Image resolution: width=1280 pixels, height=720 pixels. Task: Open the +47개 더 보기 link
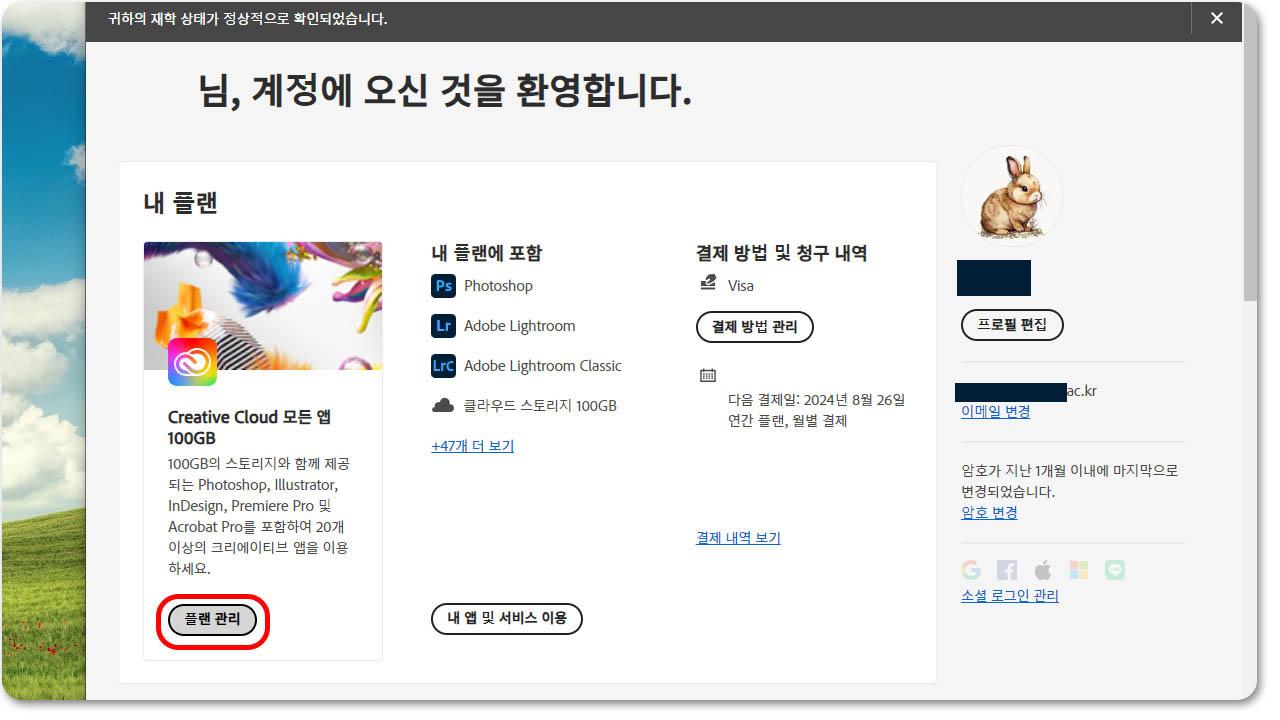(x=472, y=446)
